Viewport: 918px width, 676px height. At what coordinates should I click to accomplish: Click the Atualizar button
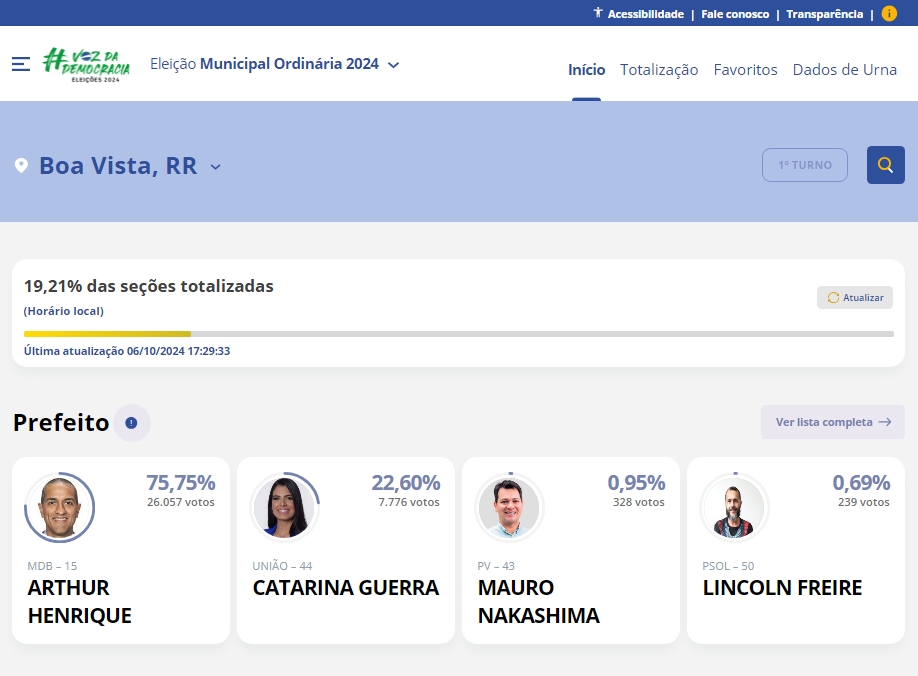point(855,297)
